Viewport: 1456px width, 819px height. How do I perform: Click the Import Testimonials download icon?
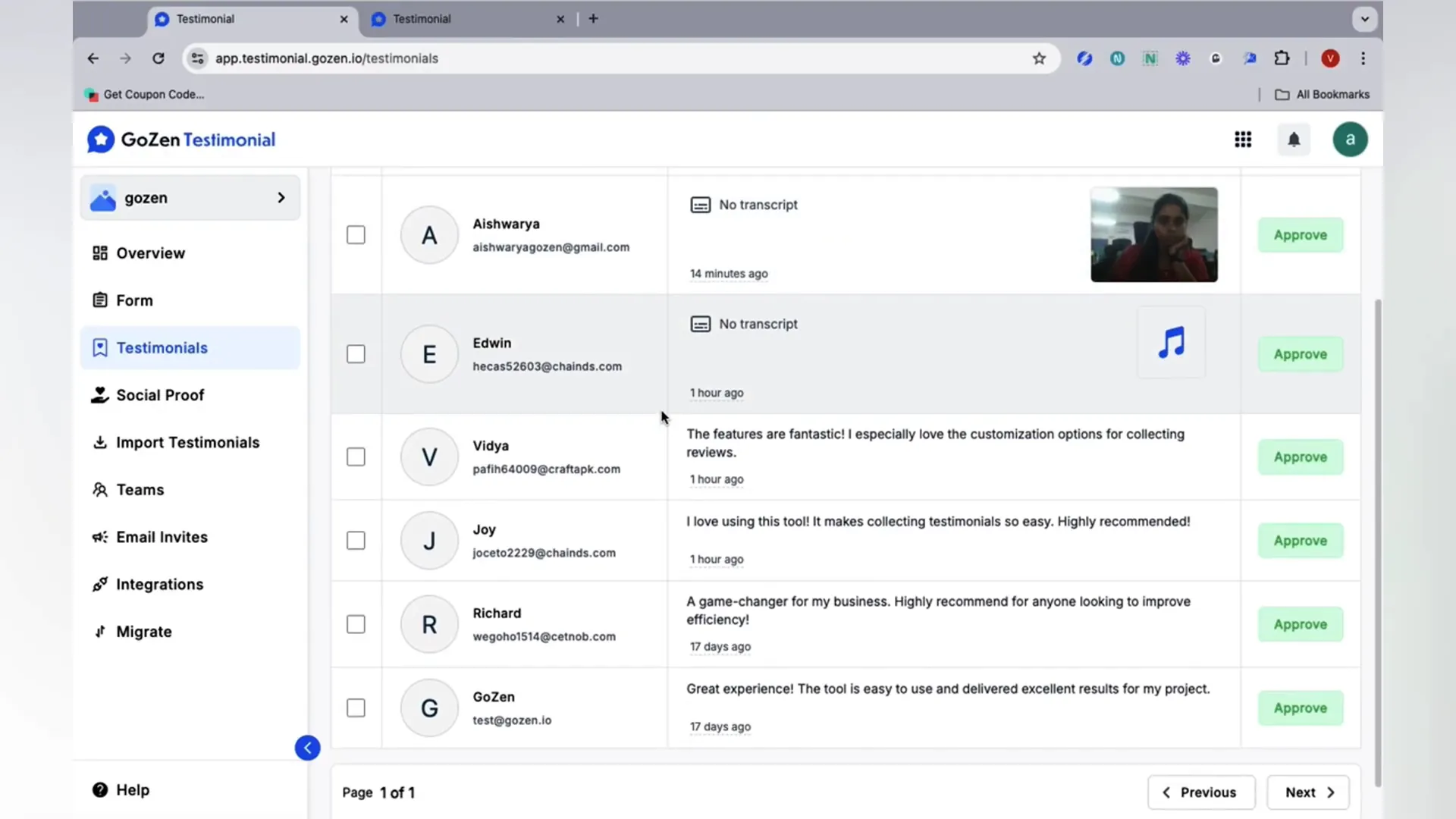100,442
